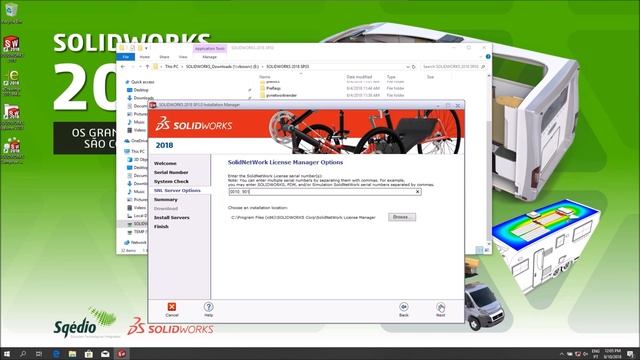Select the Install Servers step

click(171, 218)
